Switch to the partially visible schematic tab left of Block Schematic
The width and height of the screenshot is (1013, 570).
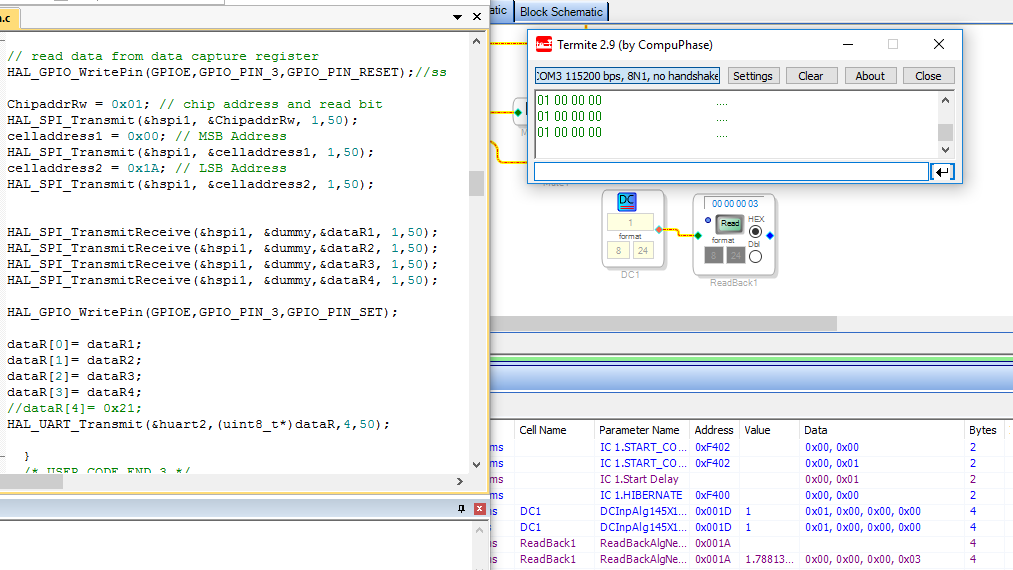[x=499, y=11]
